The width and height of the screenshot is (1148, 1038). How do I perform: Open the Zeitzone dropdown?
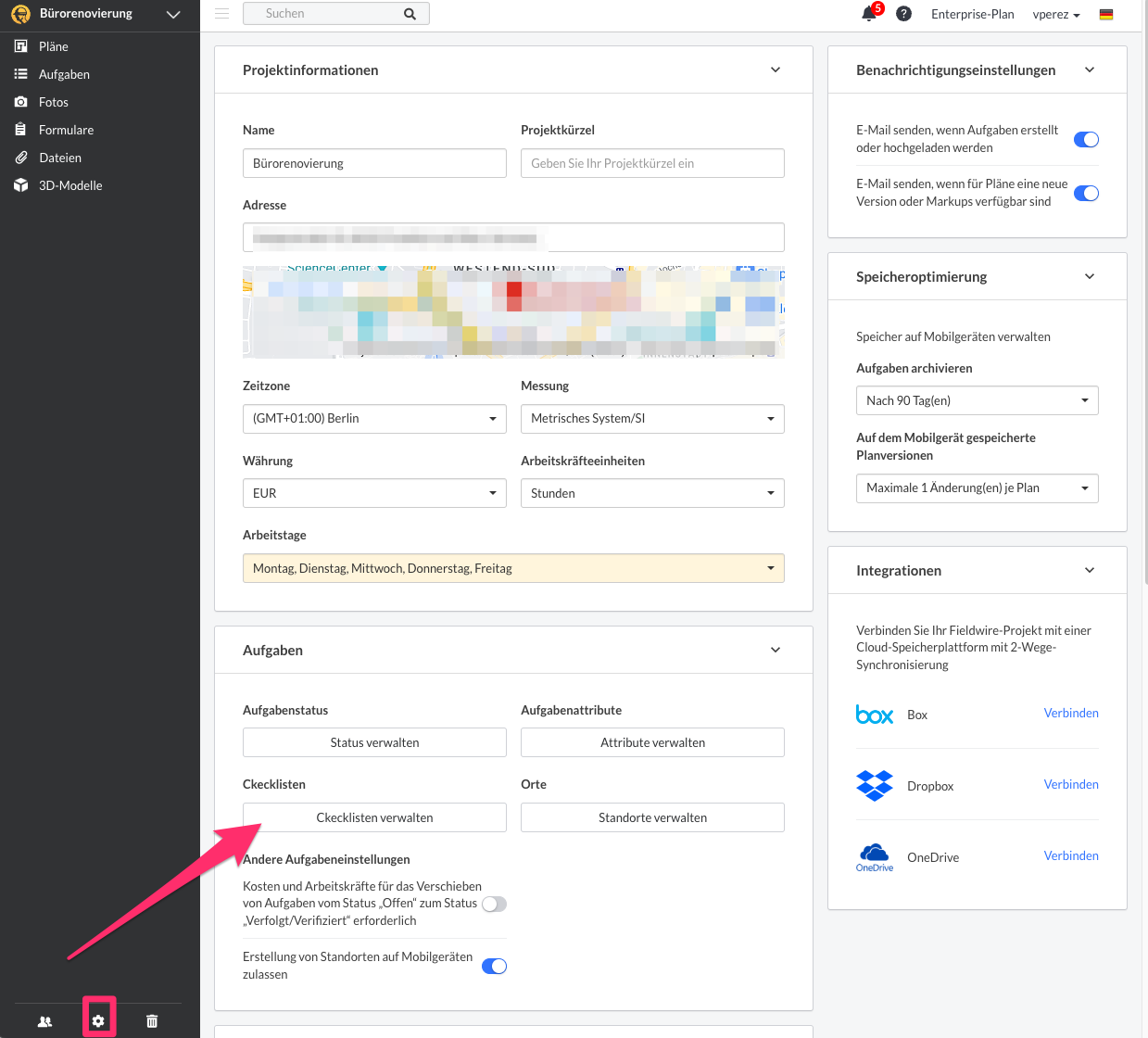tap(374, 419)
